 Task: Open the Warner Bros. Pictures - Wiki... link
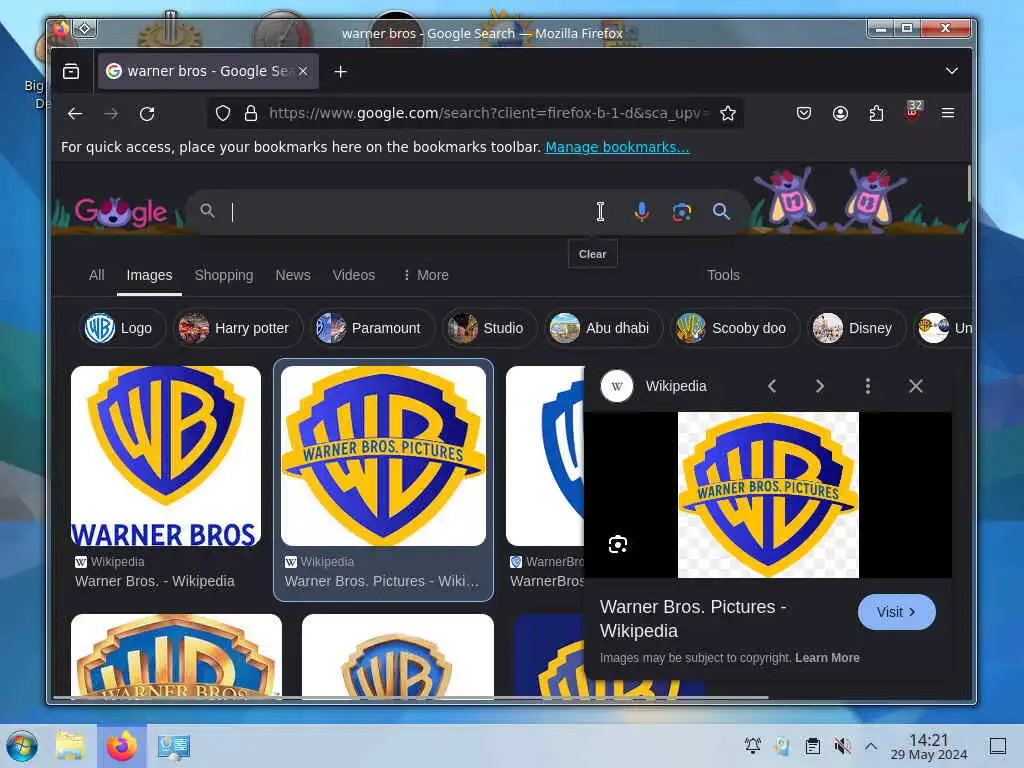[x=382, y=581]
